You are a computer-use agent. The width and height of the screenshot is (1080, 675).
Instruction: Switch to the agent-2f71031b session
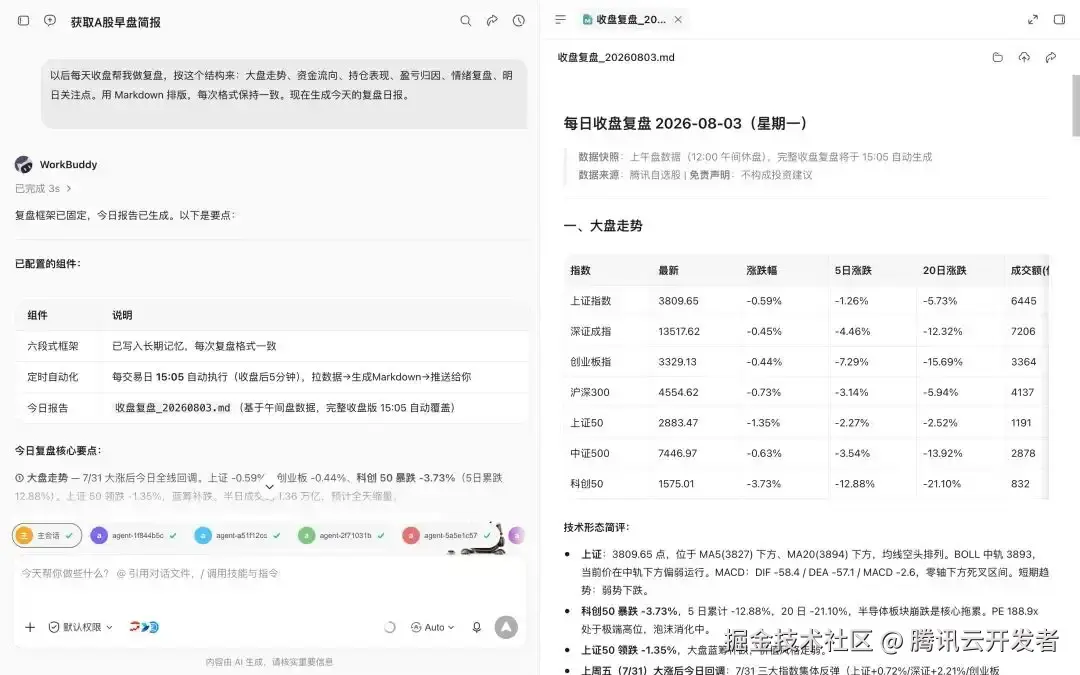pos(342,535)
